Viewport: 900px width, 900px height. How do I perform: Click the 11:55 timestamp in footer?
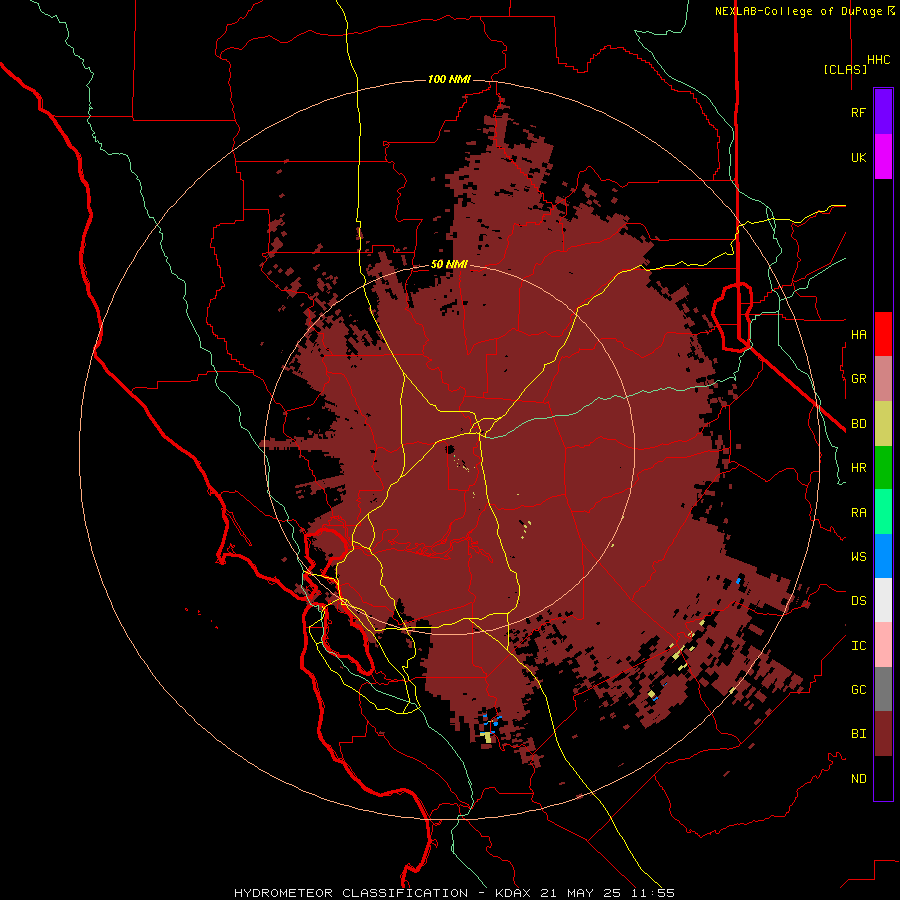(x=653, y=893)
